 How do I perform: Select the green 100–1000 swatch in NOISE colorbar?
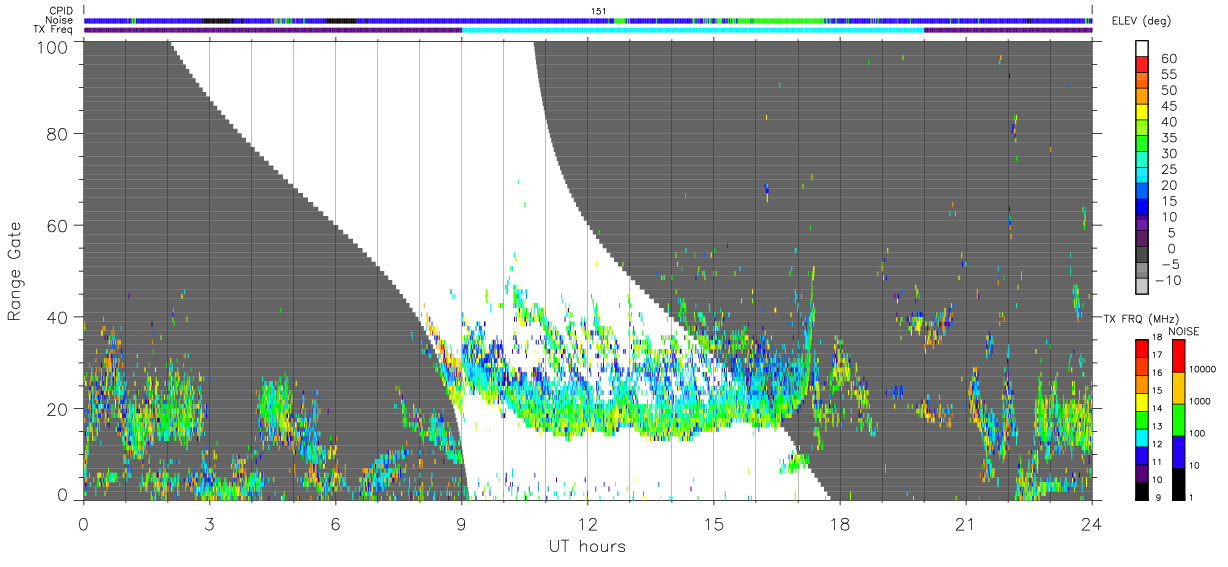click(x=1178, y=419)
